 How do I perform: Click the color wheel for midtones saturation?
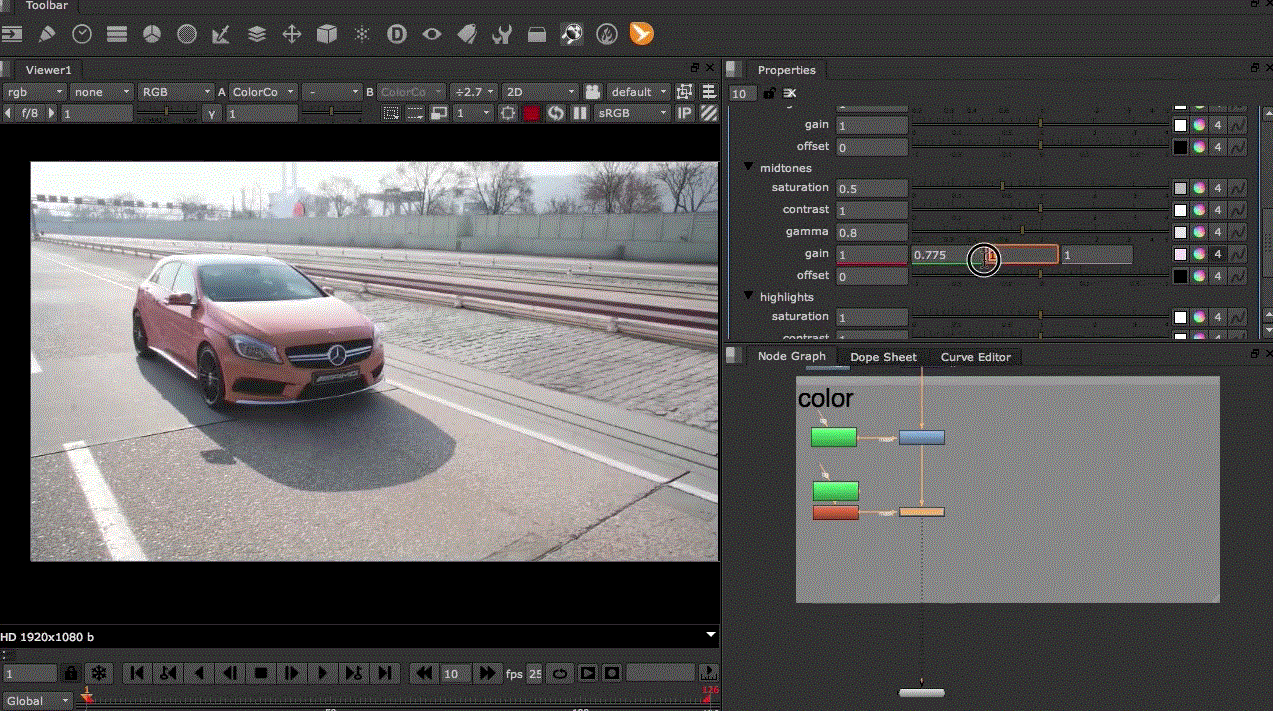pyautogui.click(x=1199, y=188)
